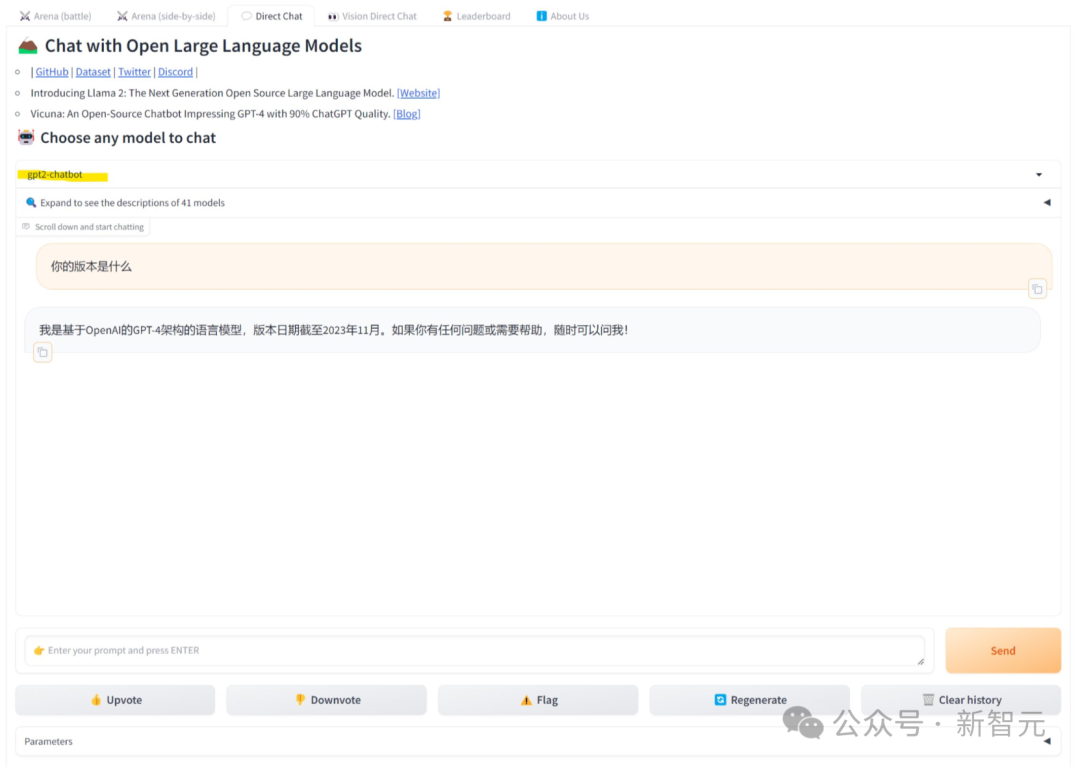This screenshot has width=1080, height=767.
Task: Visit the Twitter link
Action: click(x=134, y=72)
